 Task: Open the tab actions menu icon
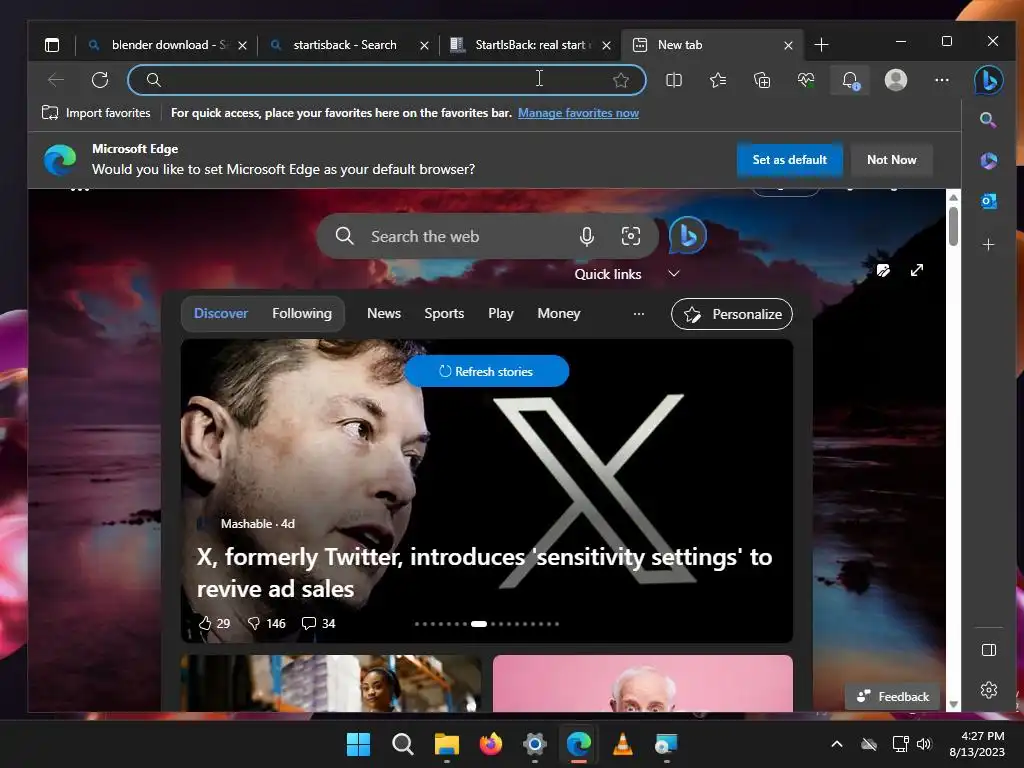pyautogui.click(x=52, y=44)
